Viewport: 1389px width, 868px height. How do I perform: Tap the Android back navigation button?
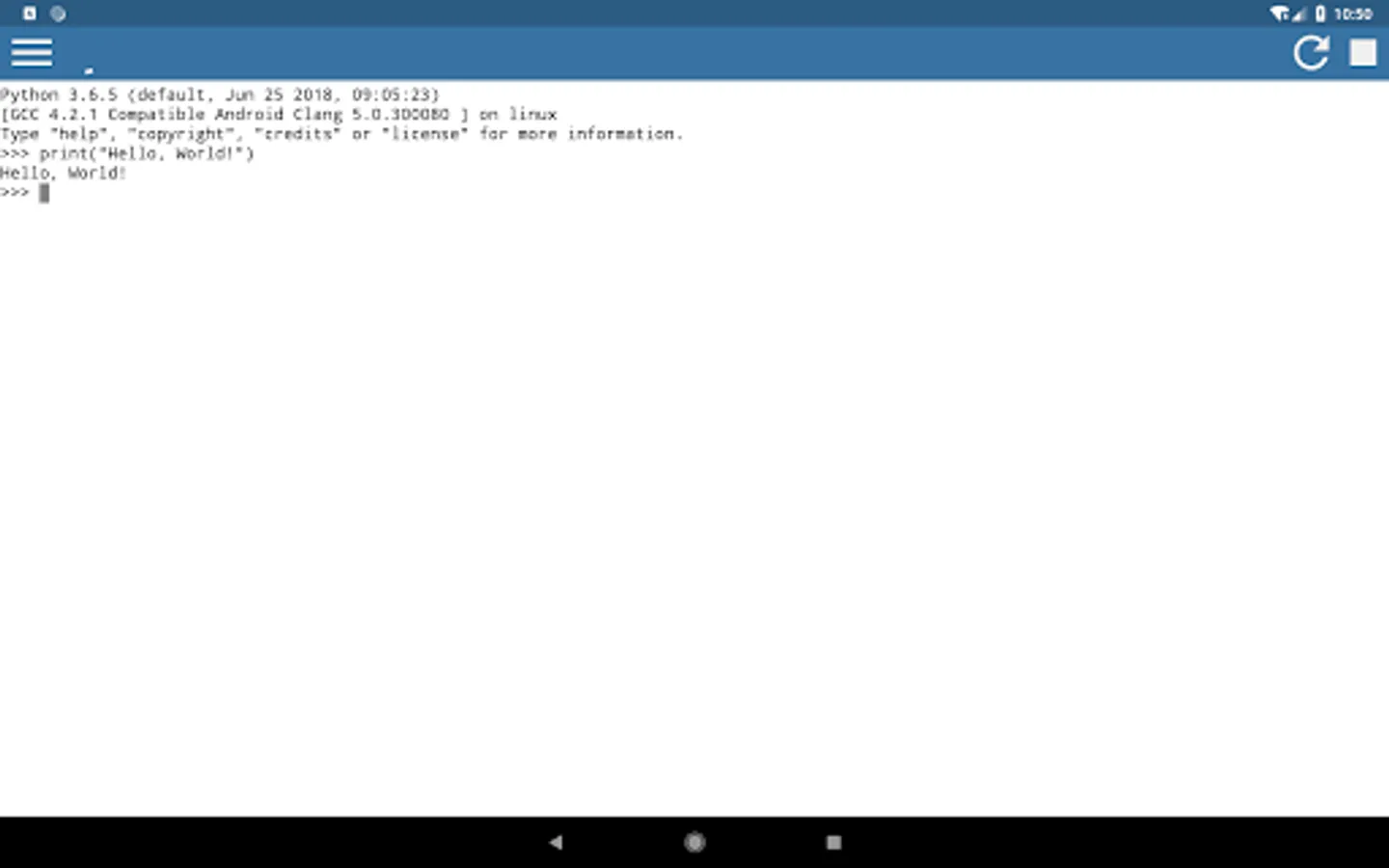click(556, 842)
